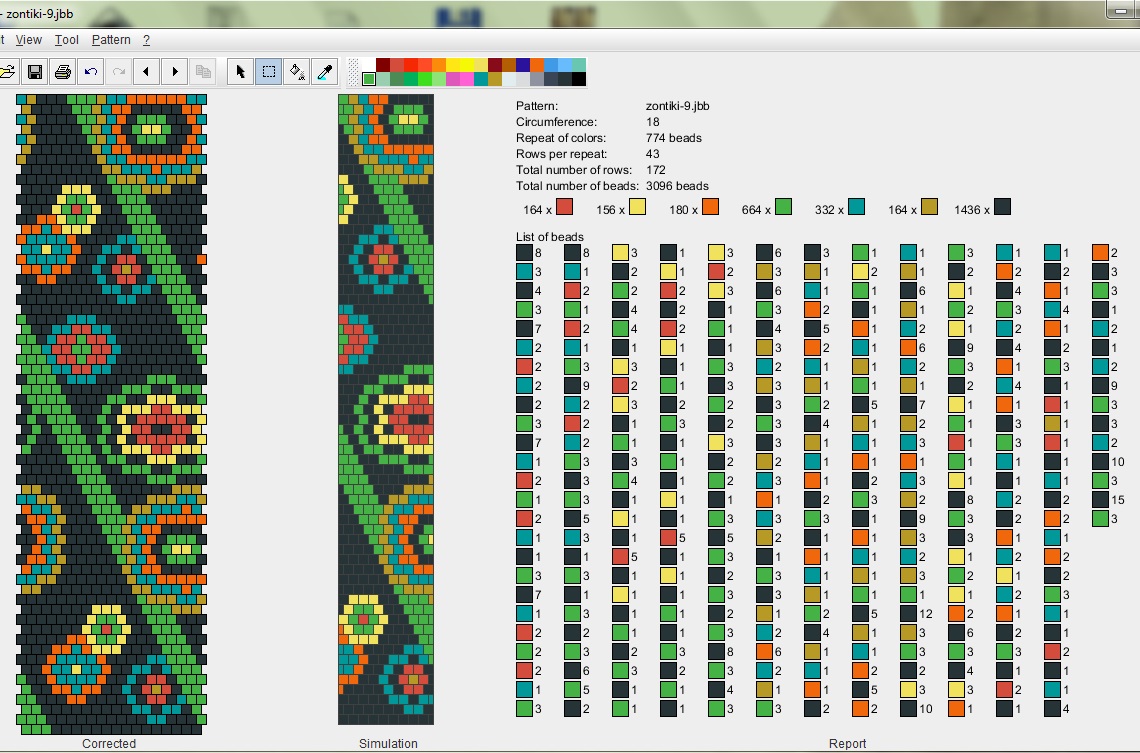Open the ? help menu
The width and height of the screenshot is (1140, 753).
click(x=146, y=40)
